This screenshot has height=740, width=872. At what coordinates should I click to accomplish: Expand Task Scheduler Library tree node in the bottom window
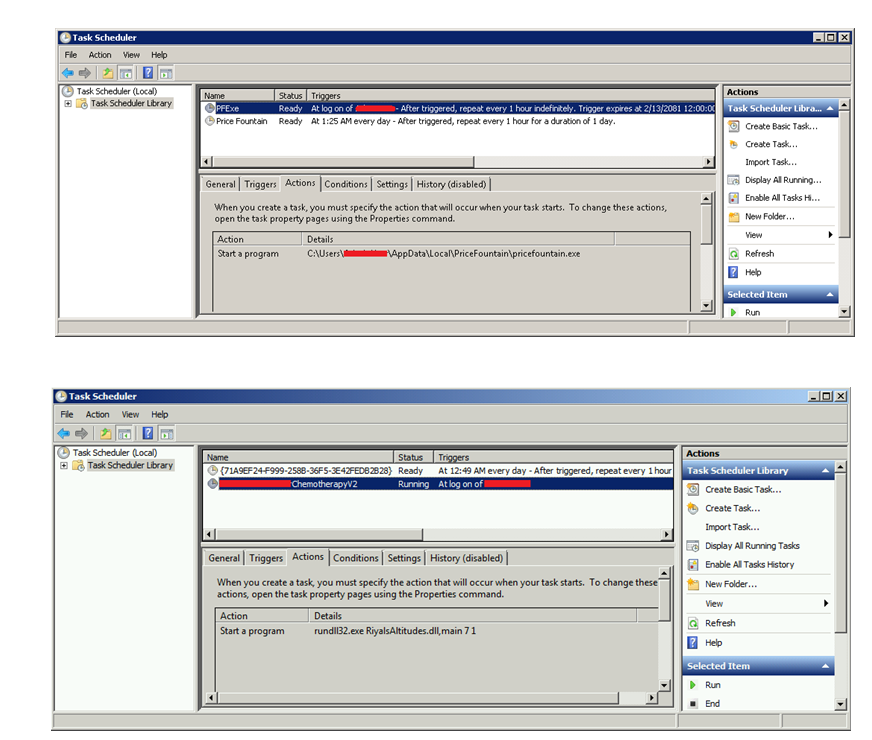click(64, 466)
